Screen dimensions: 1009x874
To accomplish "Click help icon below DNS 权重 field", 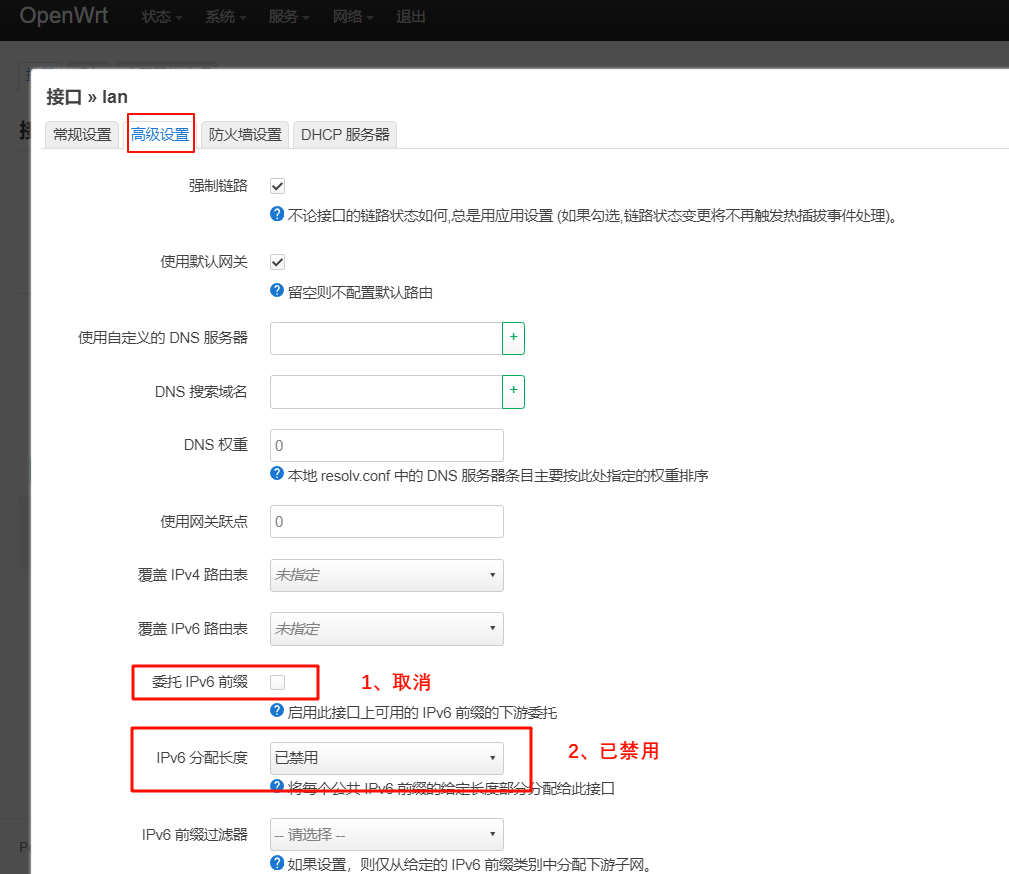I will [x=277, y=475].
